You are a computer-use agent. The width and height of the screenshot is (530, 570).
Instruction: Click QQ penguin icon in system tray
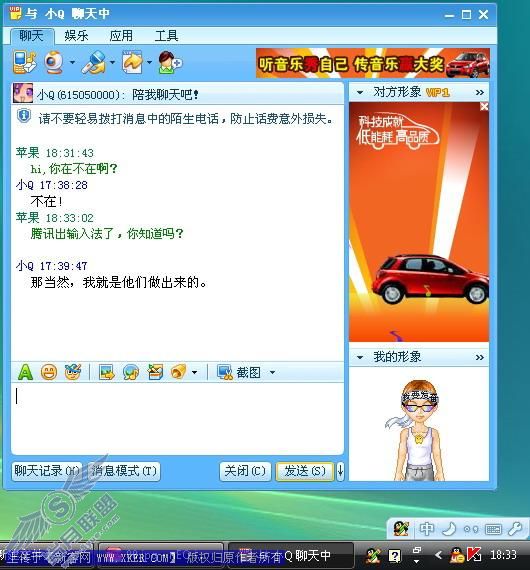tap(457, 555)
